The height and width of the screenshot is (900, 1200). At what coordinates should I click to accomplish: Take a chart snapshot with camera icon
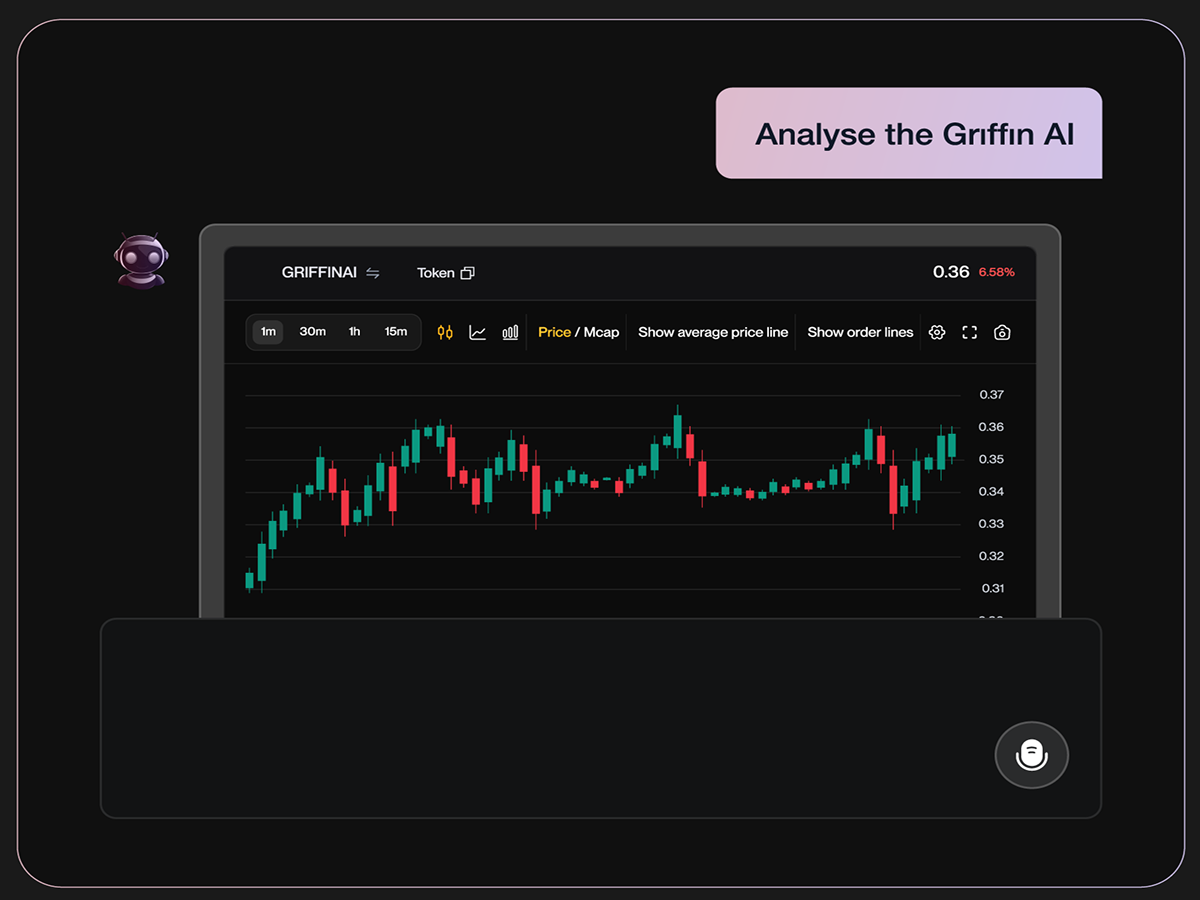coord(1002,332)
